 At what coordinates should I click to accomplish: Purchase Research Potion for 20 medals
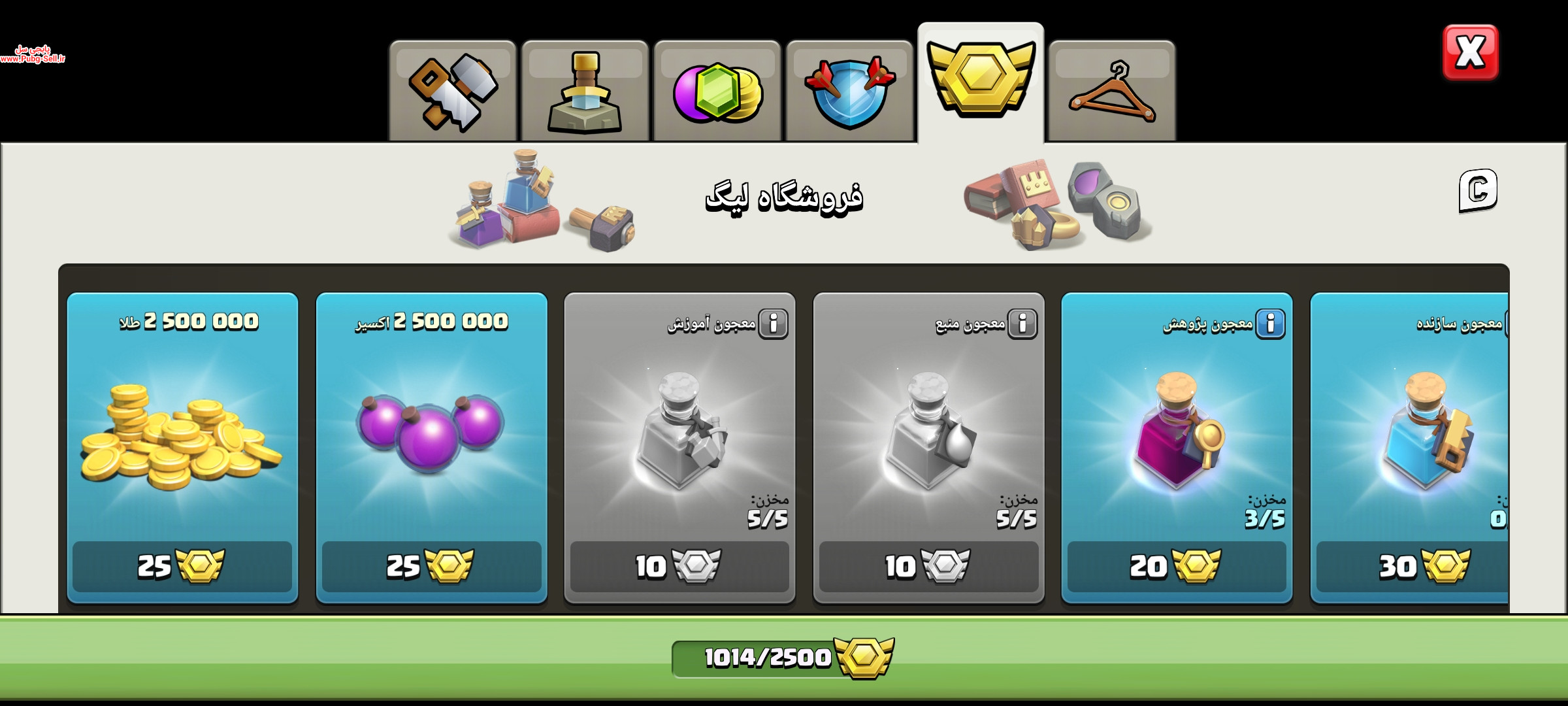click(1177, 566)
